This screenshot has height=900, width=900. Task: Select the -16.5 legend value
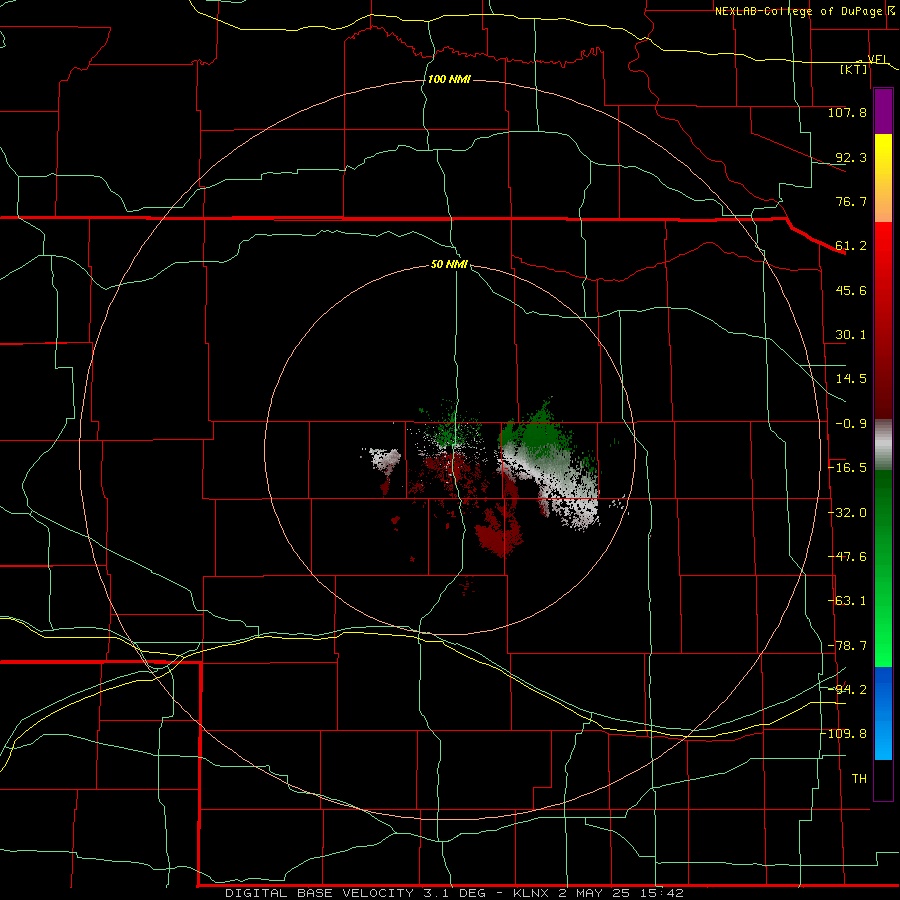pos(847,468)
